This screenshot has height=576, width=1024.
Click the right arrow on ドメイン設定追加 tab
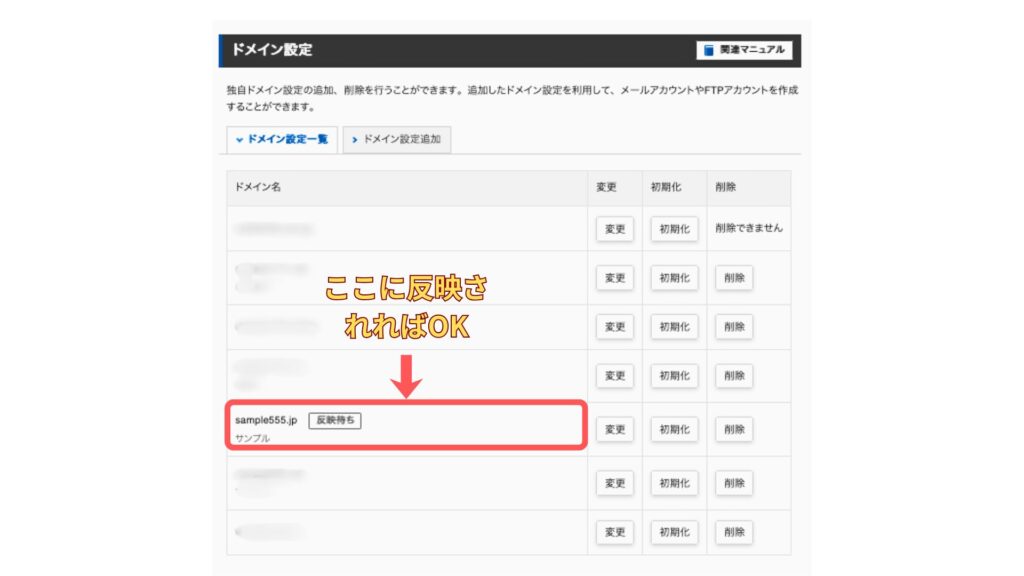(355, 140)
